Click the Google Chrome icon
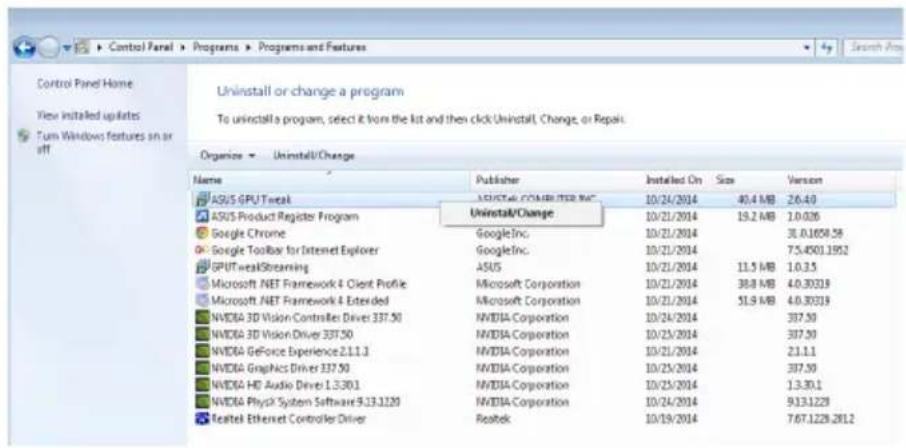906x448 pixels. click(202, 234)
